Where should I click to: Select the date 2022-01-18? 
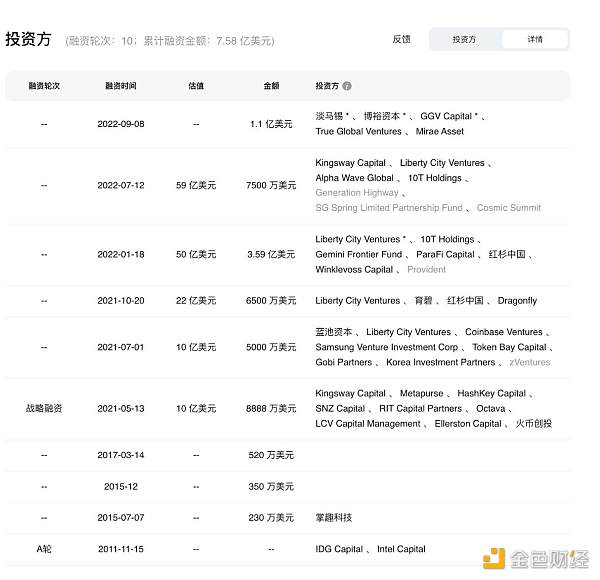tap(121, 254)
